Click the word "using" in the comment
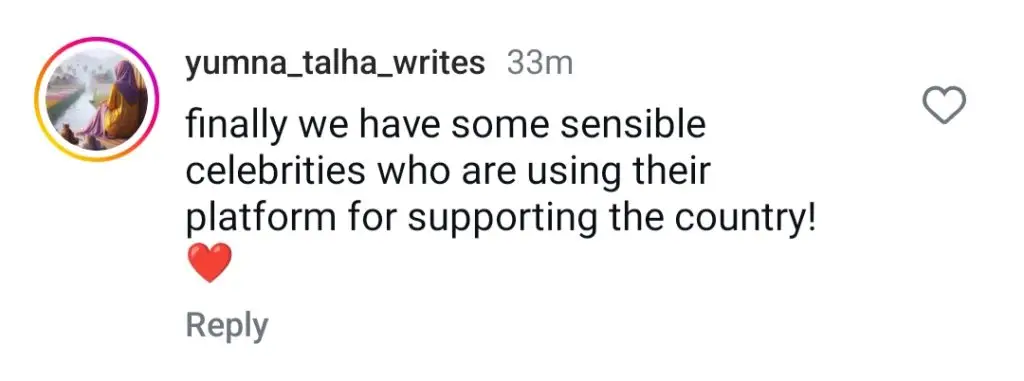Image resolution: width=1024 pixels, height=381 pixels. pos(562,173)
